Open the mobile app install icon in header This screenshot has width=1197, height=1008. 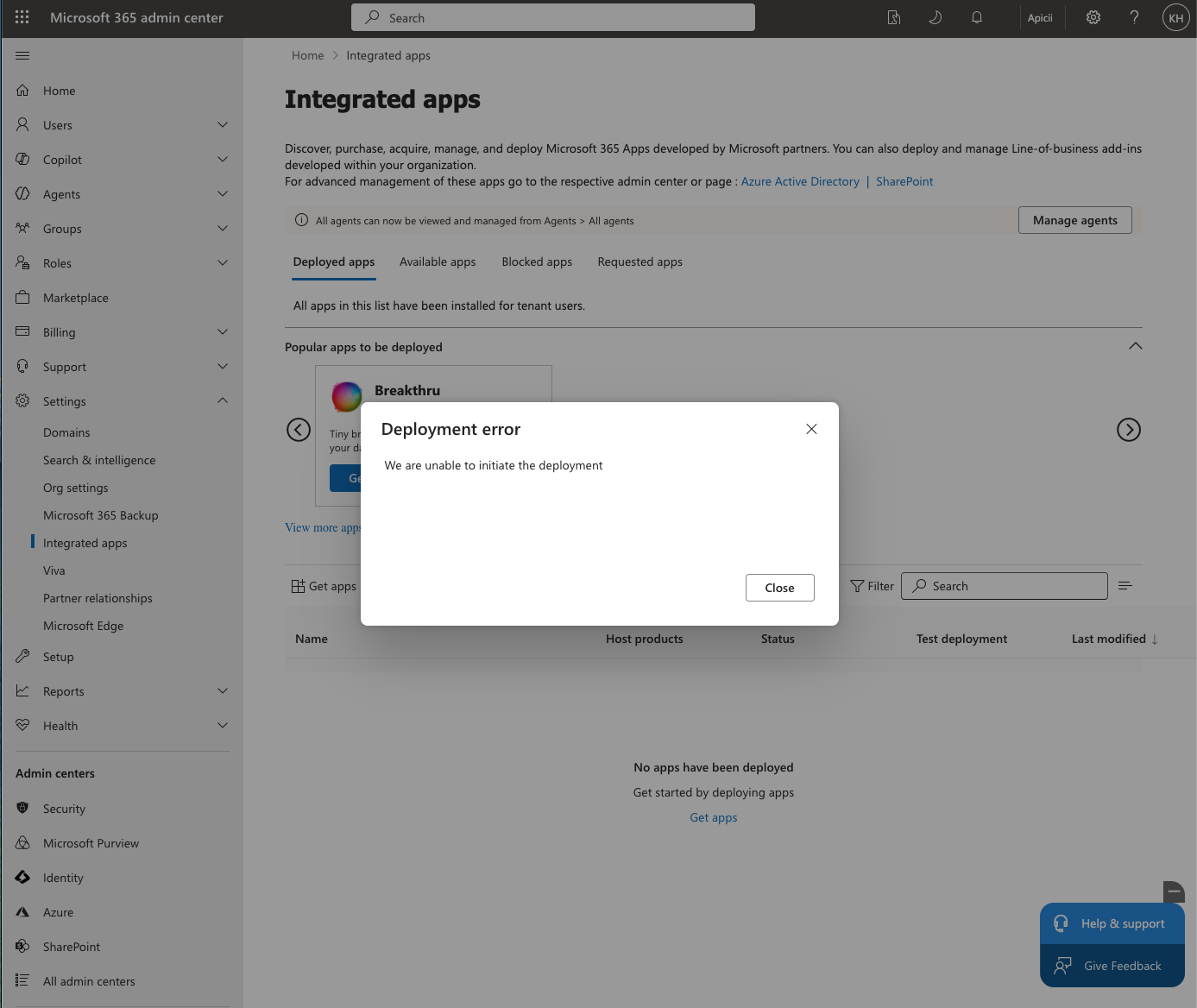(894, 17)
